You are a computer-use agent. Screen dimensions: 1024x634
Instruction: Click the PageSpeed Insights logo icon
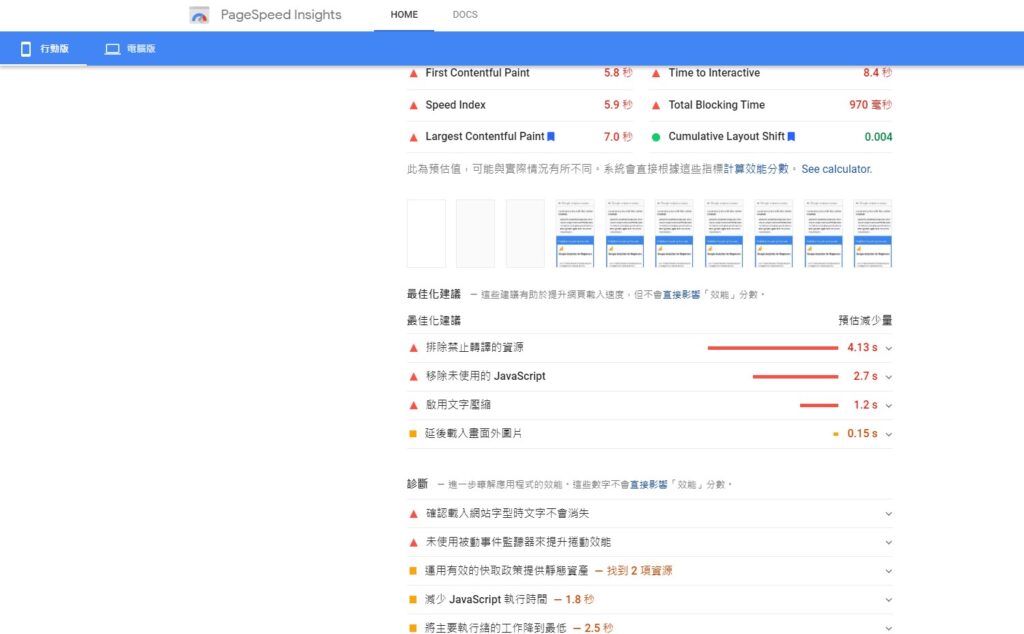coord(200,15)
